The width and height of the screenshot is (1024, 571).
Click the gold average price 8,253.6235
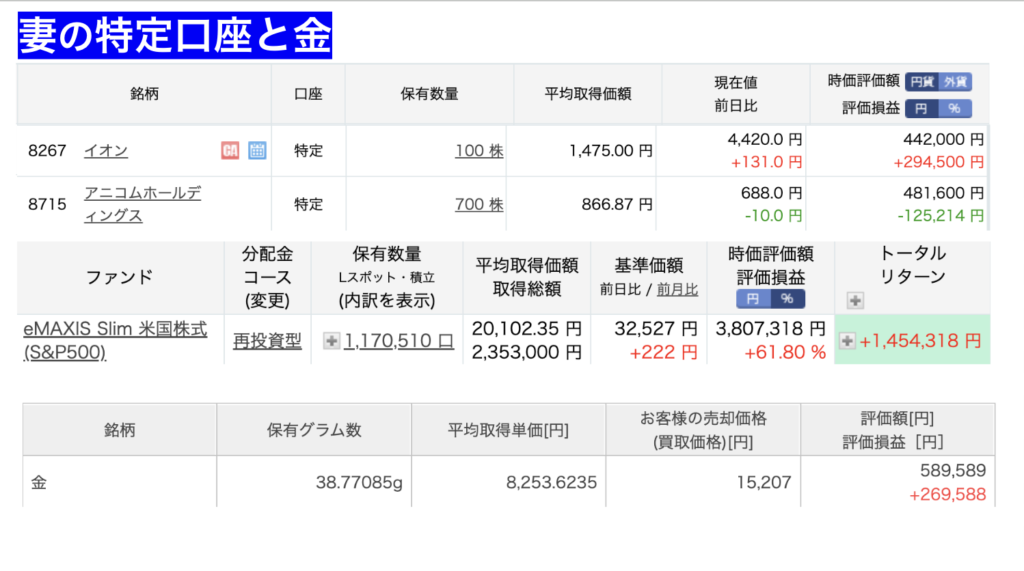[x=551, y=482]
